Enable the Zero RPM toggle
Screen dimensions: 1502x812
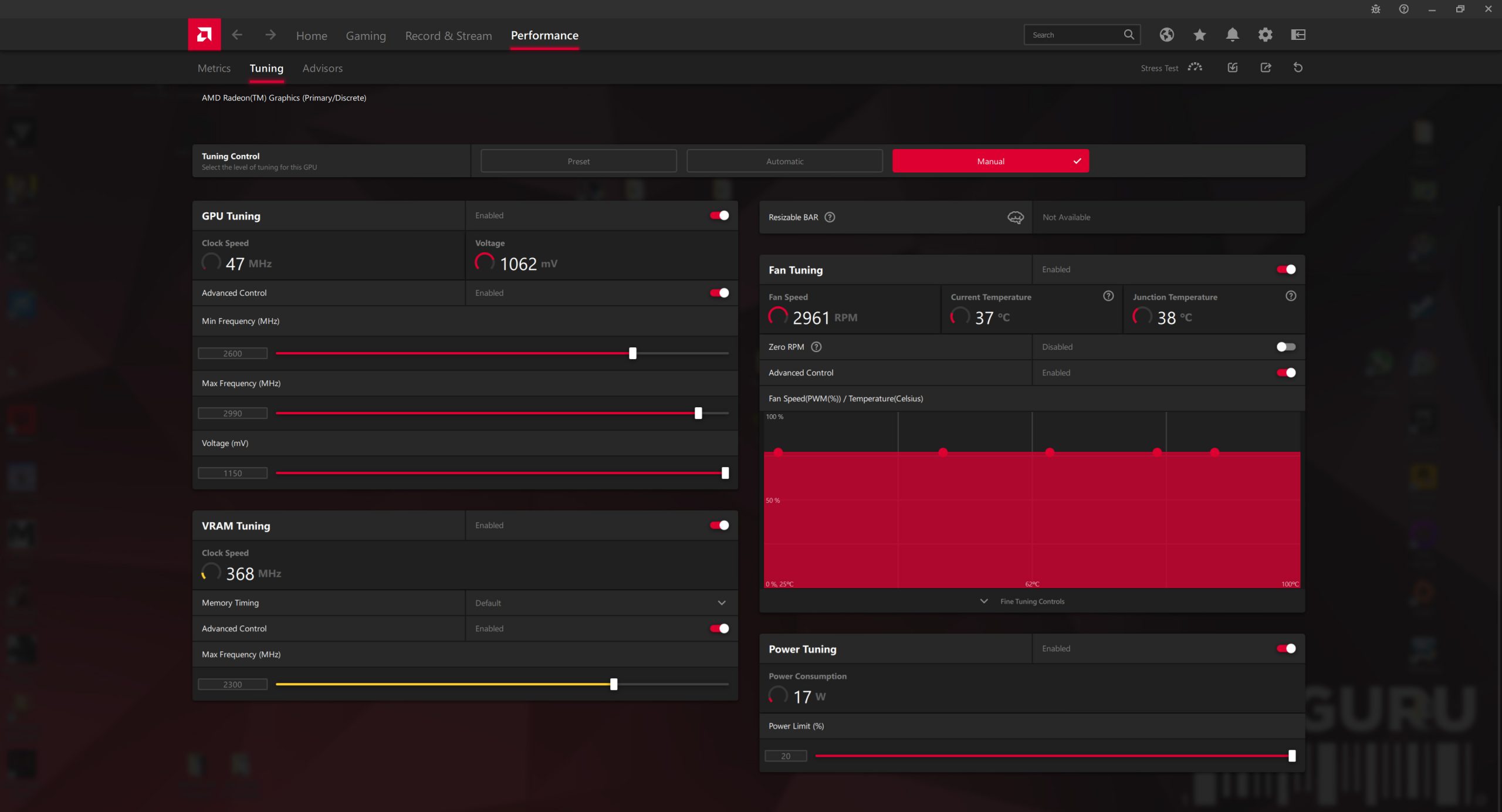click(1286, 347)
